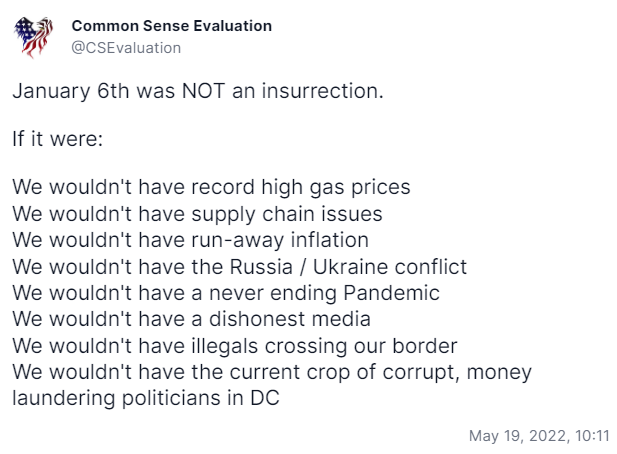This screenshot has height=454, width=617.
Task: Open the Common Sense Evaluation eagle flag avatar
Action: [33, 37]
